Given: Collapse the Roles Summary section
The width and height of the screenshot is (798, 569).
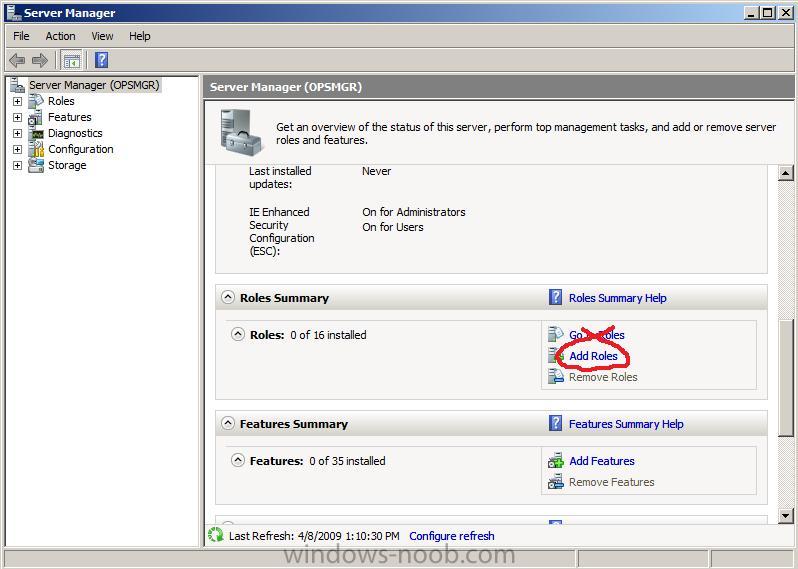Looking at the screenshot, I should pos(228,297).
